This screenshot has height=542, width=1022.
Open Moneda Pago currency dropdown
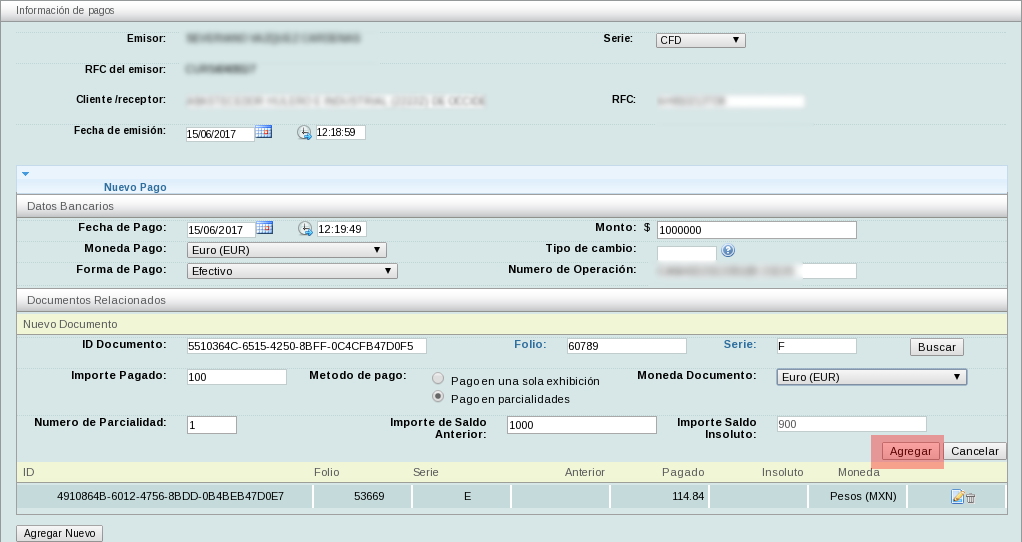286,250
